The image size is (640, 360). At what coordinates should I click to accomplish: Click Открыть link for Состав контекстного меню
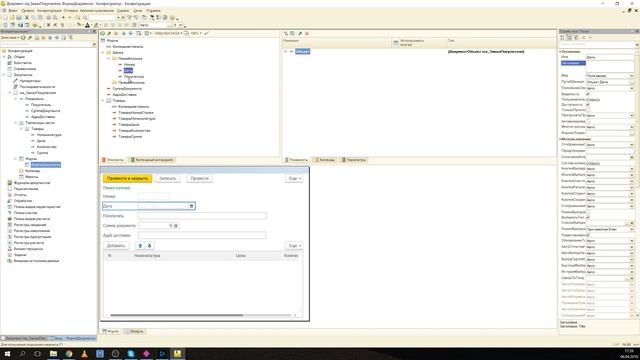tap(593, 163)
